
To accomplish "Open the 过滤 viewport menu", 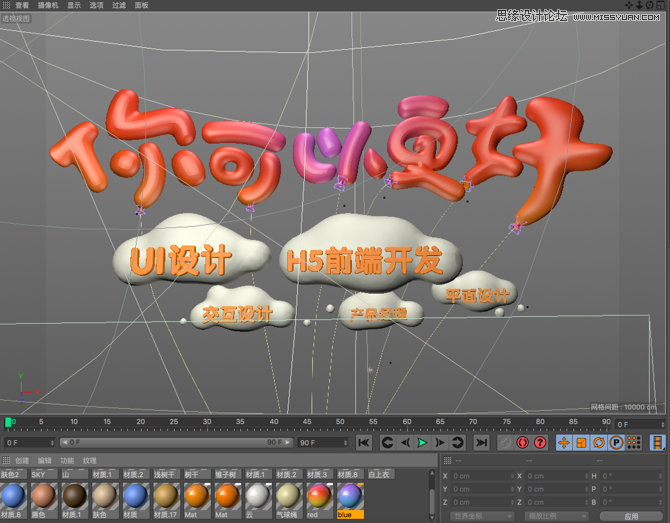I will pos(119,5).
